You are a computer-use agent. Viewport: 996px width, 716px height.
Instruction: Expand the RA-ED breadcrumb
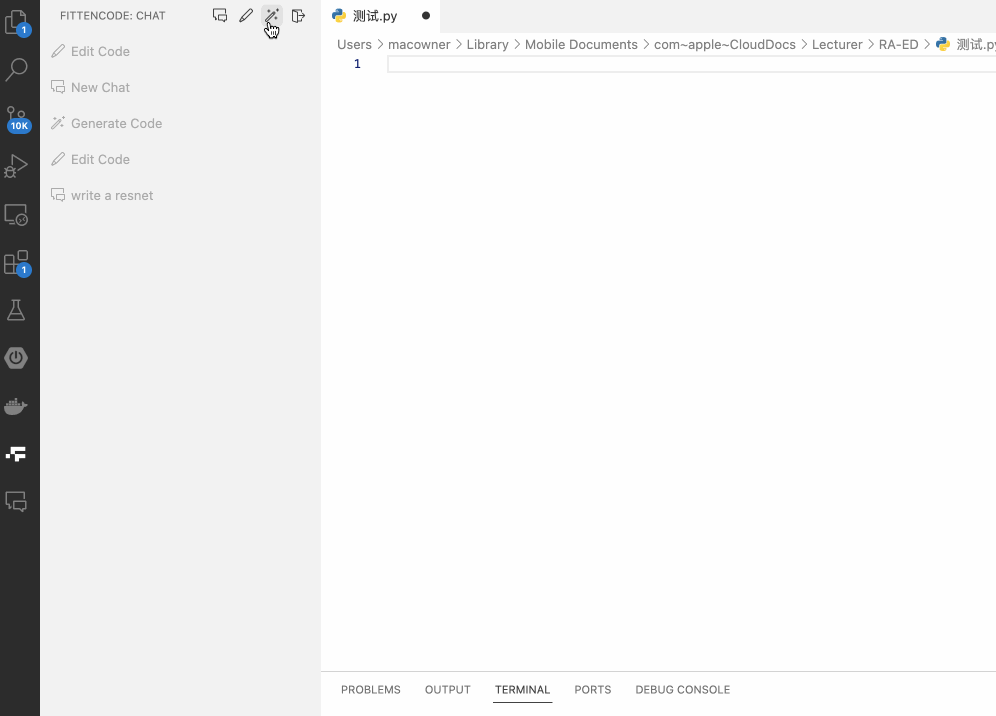(898, 44)
